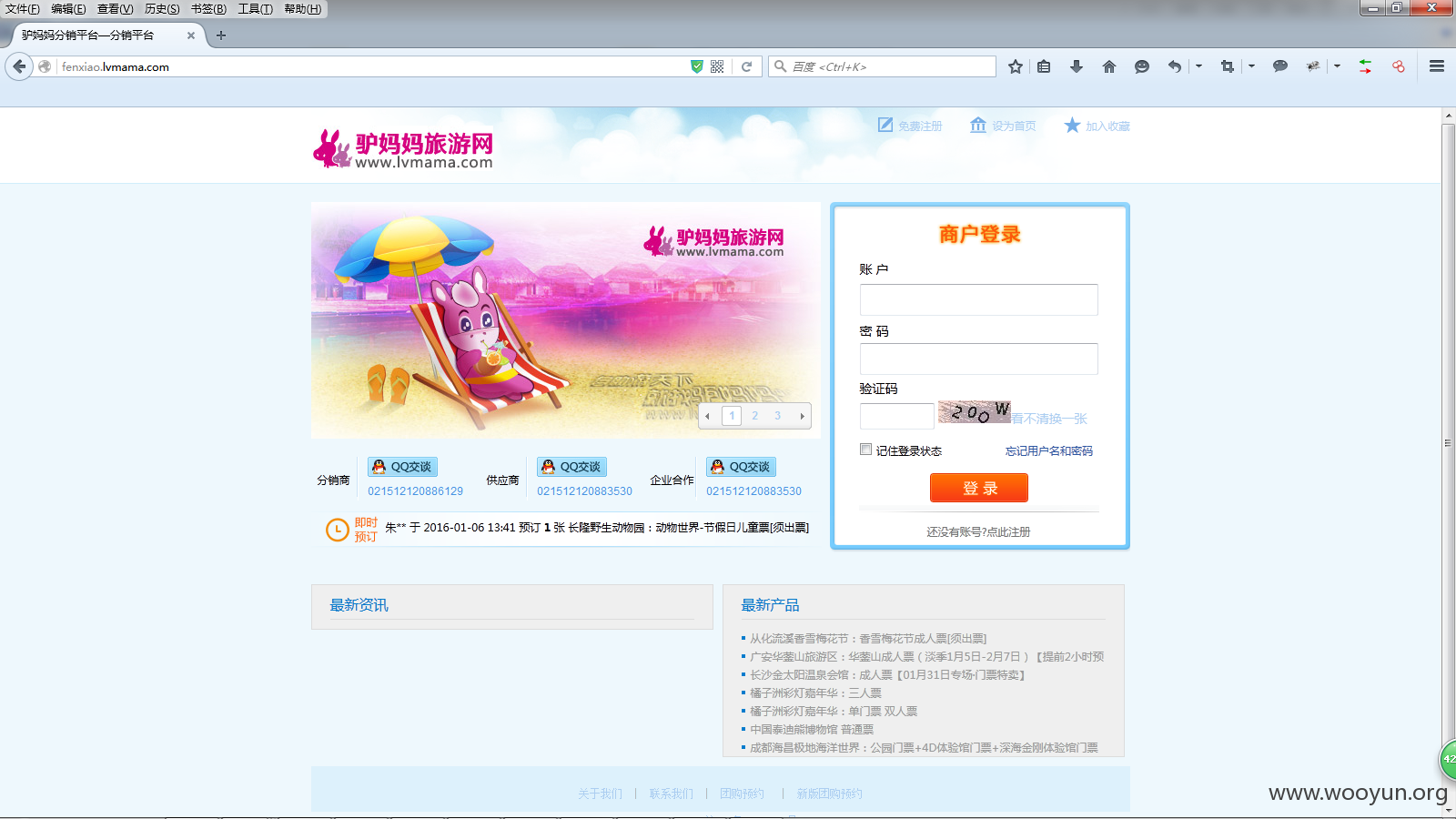Go to banner slide 1

732,416
